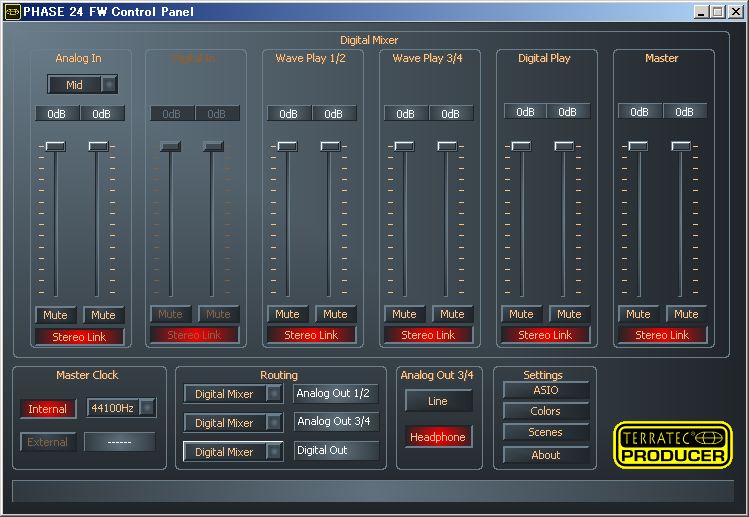Click the Analog Out 1/2 routing label
Screen dimensions: 749x517
[336, 394]
